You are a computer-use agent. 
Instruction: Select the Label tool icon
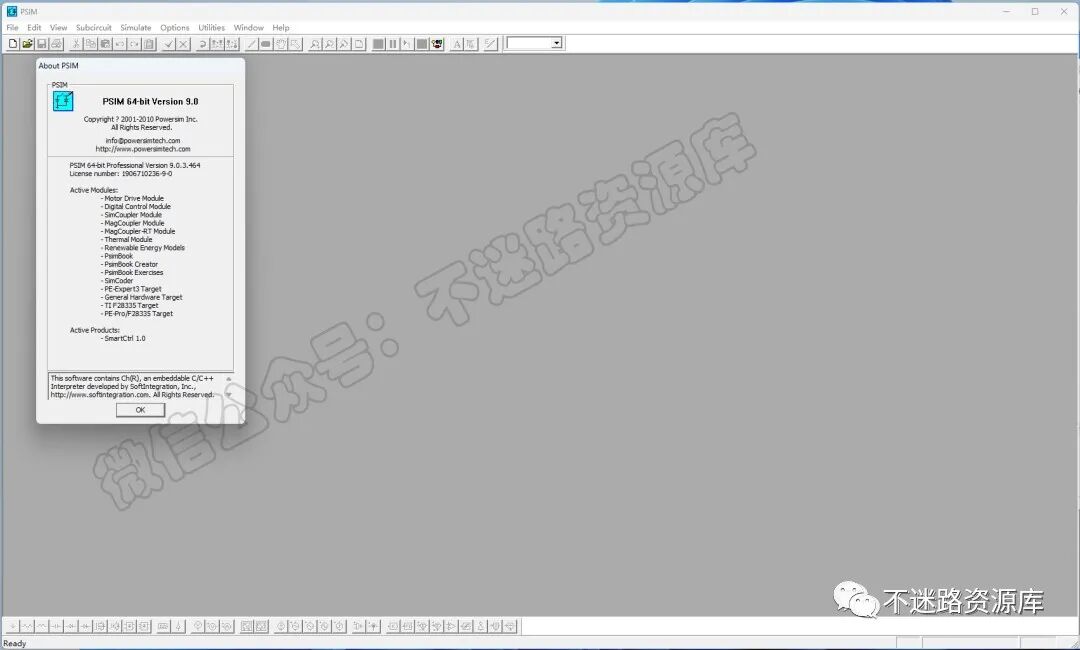(266, 43)
